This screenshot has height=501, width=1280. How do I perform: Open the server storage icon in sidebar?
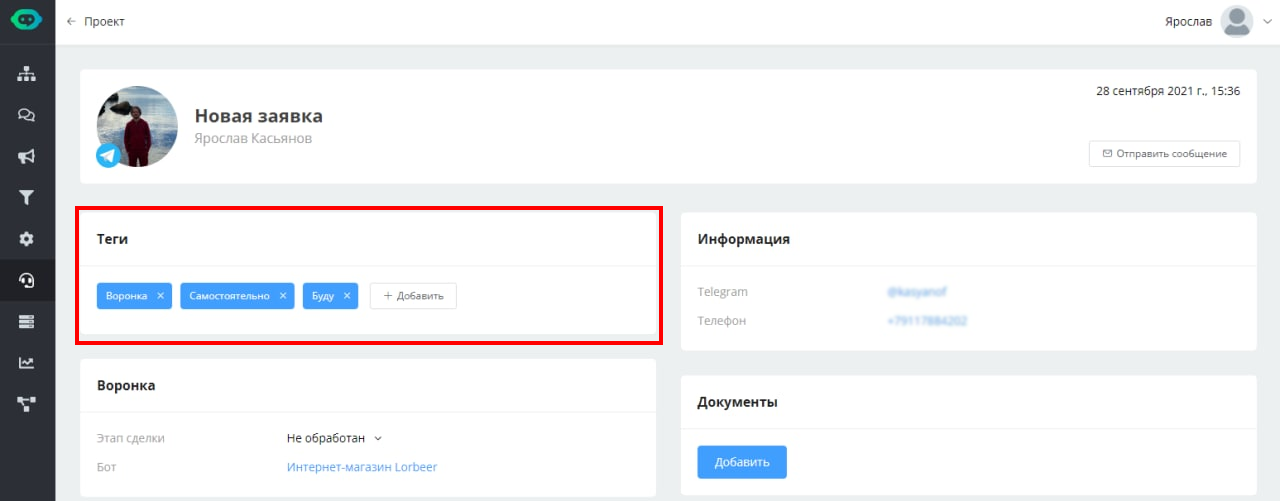pos(27,321)
